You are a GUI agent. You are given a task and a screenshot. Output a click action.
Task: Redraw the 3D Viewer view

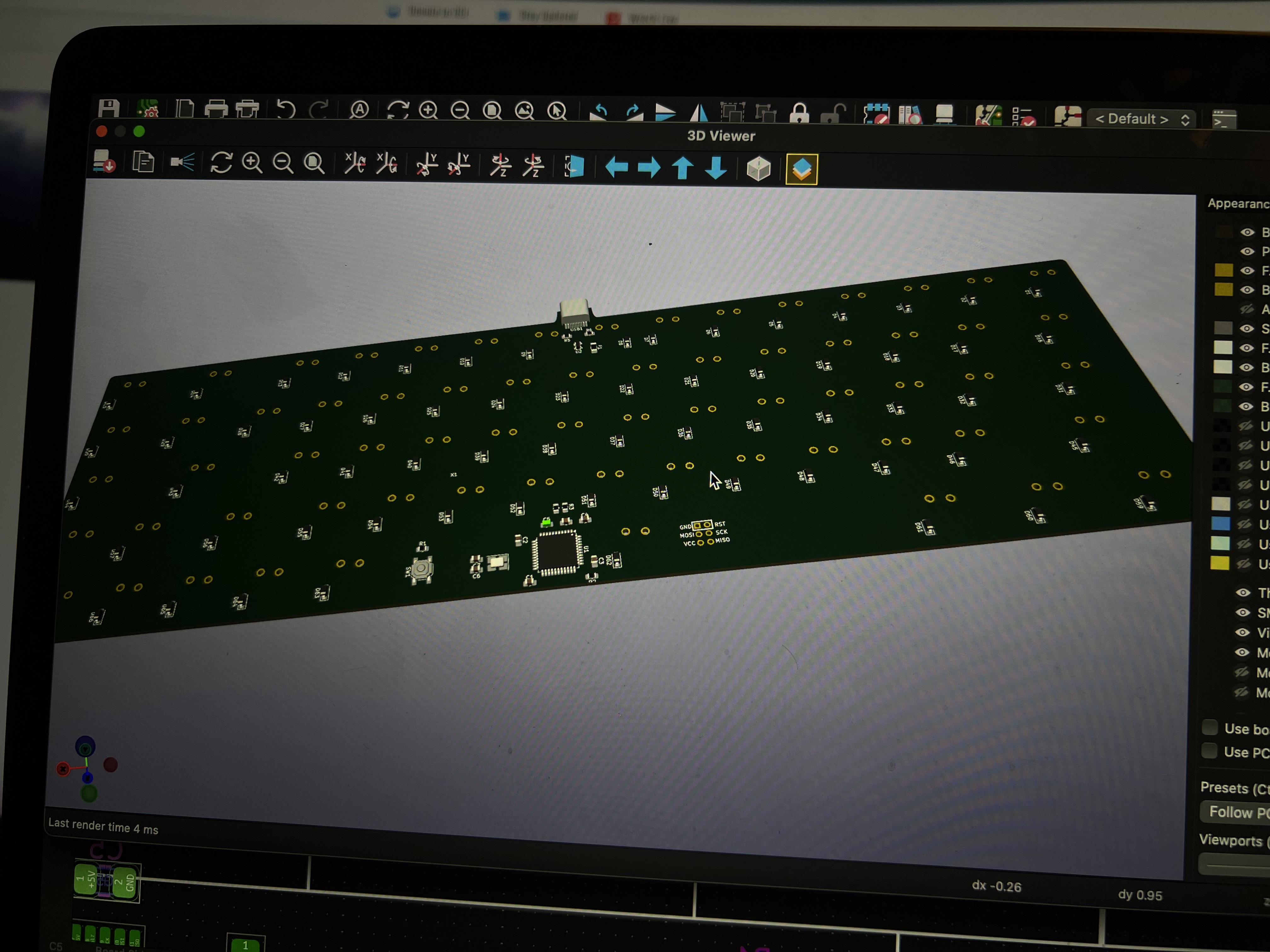click(x=221, y=163)
